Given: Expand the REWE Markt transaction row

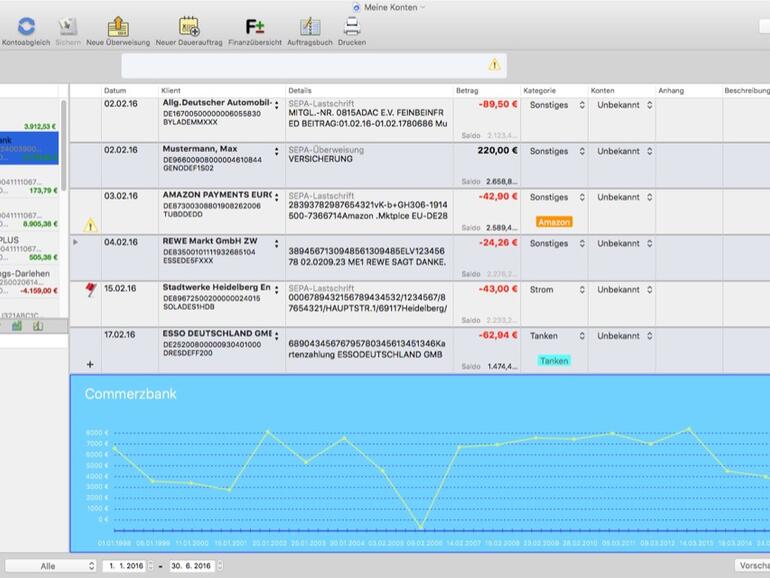Looking at the screenshot, I should tap(75, 242).
